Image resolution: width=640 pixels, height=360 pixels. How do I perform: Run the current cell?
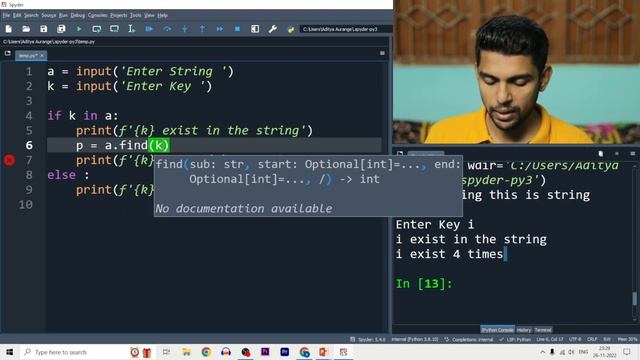pos(96,29)
